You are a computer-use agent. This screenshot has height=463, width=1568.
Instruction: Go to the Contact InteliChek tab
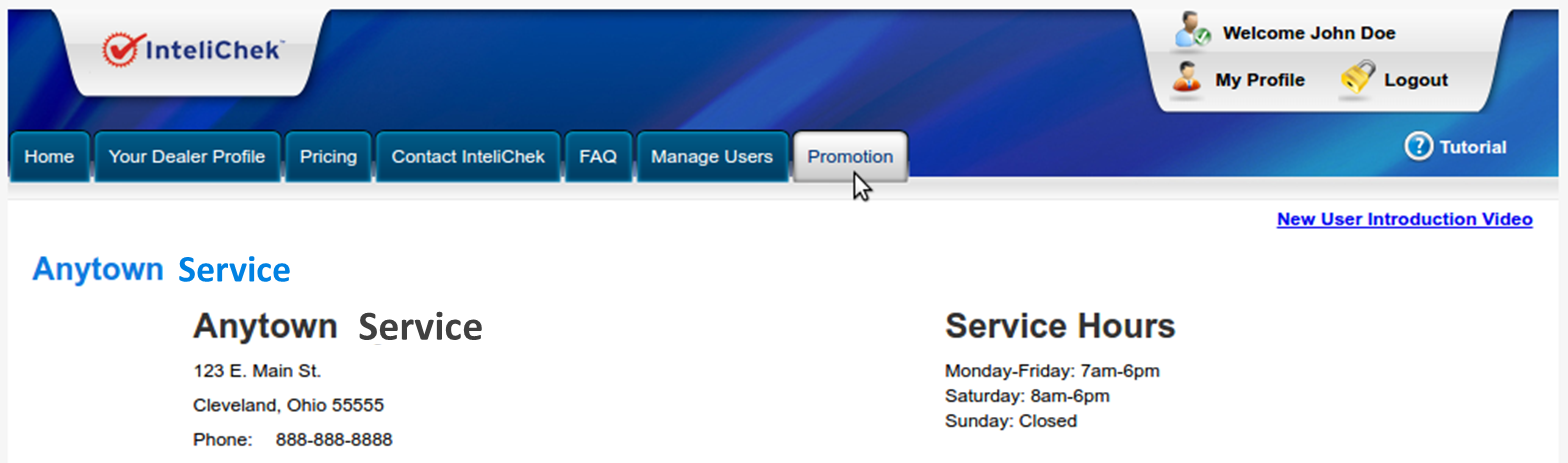468,157
